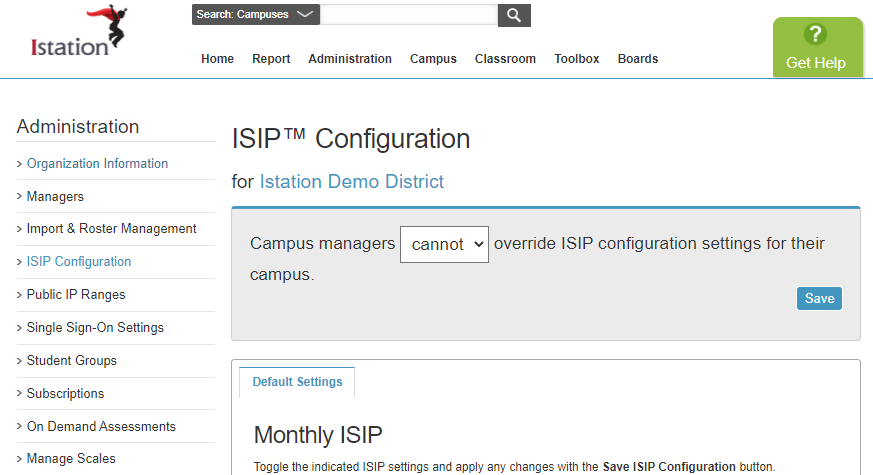
Task: Open the Administration menu in top navigation
Action: point(350,58)
